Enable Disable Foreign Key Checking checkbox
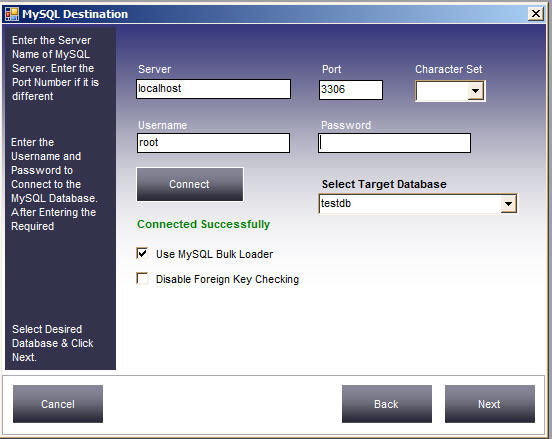The image size is (552, 439). 142,278
